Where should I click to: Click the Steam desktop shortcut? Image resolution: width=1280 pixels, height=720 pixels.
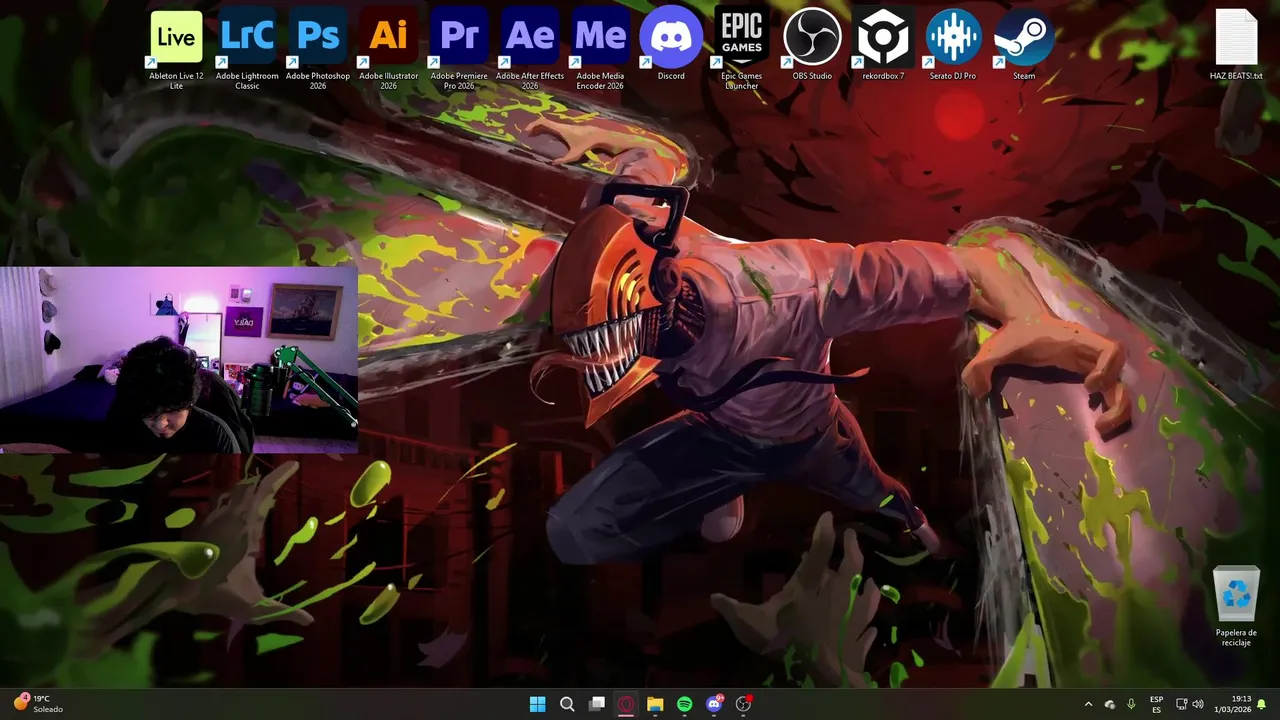[1024, 45]
